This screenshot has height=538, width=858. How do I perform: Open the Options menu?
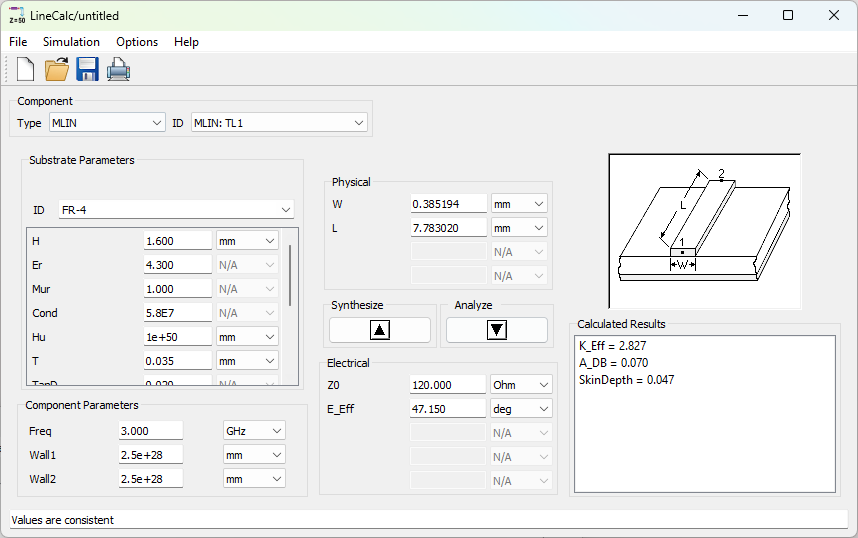tap(137, 42)
